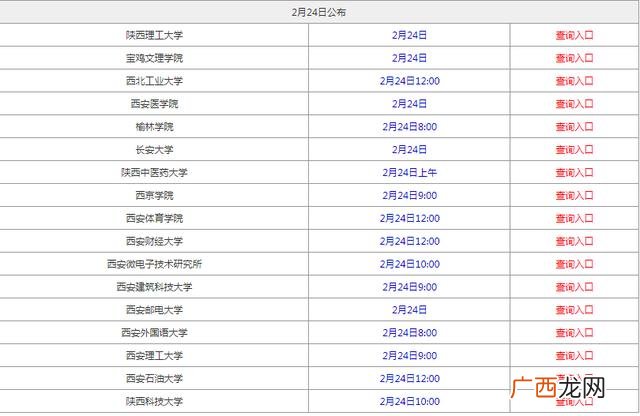Viewport: 640px width, 416px height.
Task: Open 查询入口 link for 西安体育学院
Action: [x=574, y=218]
